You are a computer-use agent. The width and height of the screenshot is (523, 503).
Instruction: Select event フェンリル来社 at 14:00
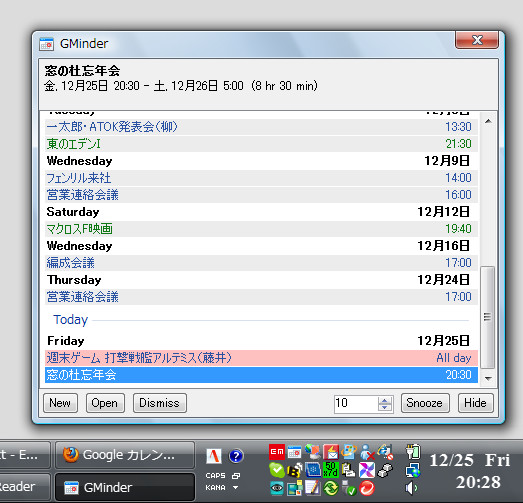click(261, 178)
